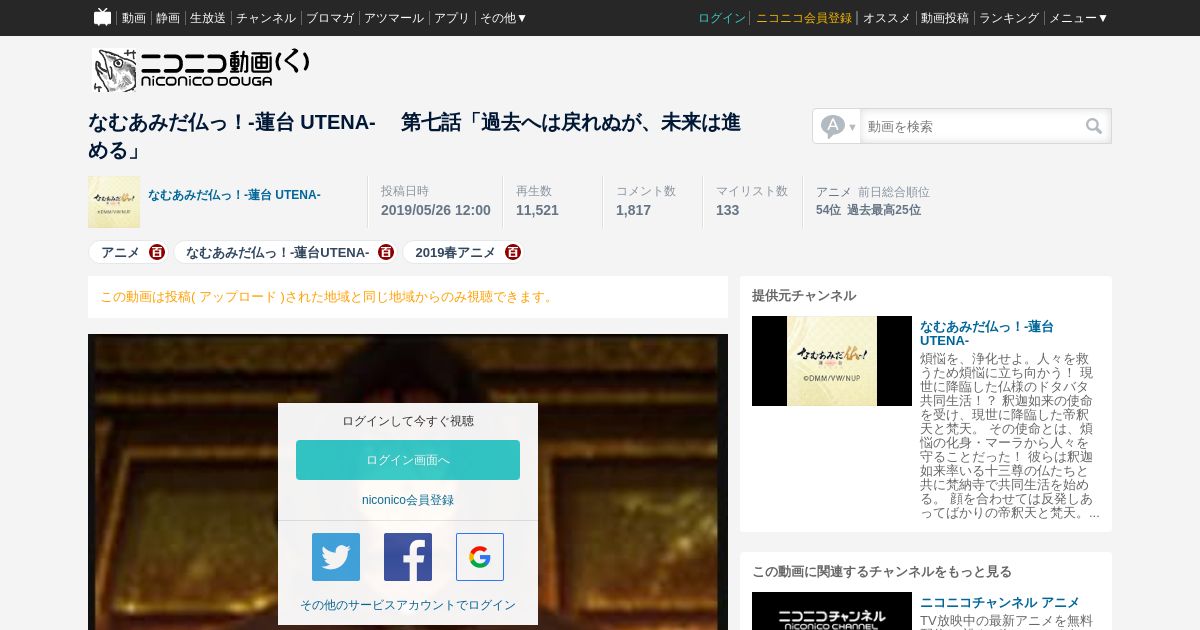Open the Niconico Douga logo home link

pyautogui.click(x=201, y=70)
